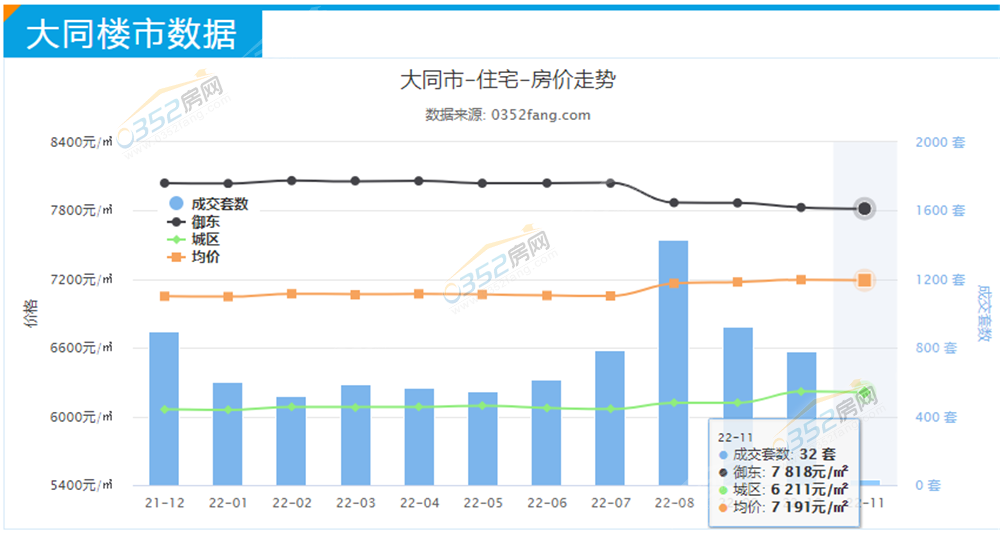Select the orange 均价 square at 22-08
The width and height of the screenshot is (1000, 538).
click(x=674, y=283)
